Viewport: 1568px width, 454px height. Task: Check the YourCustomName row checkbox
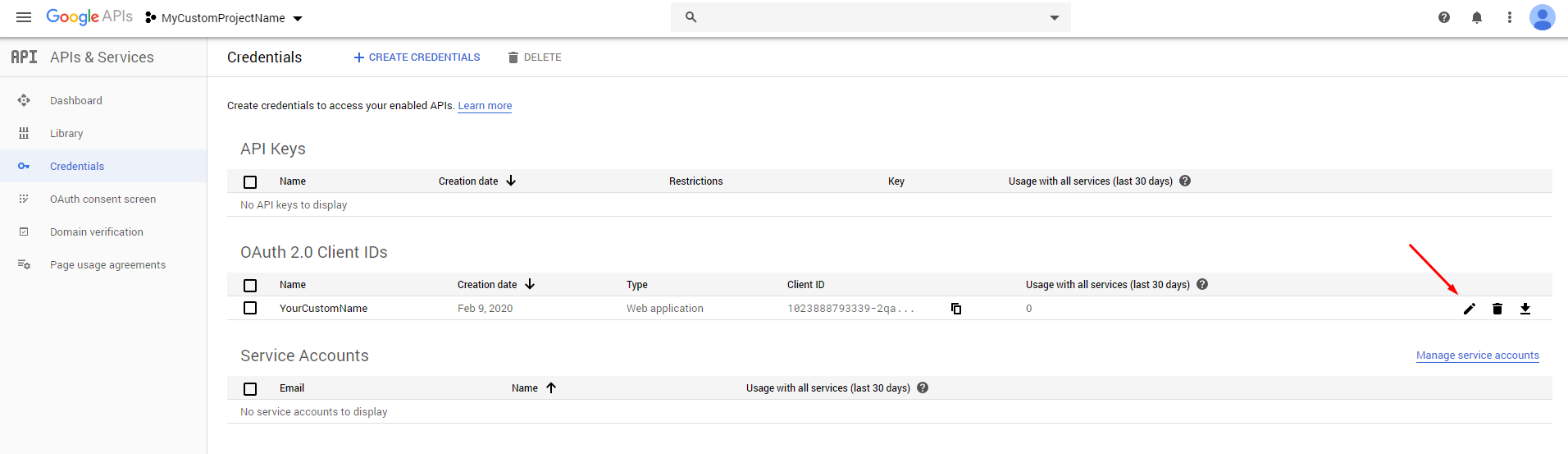[x=250, y=308]
